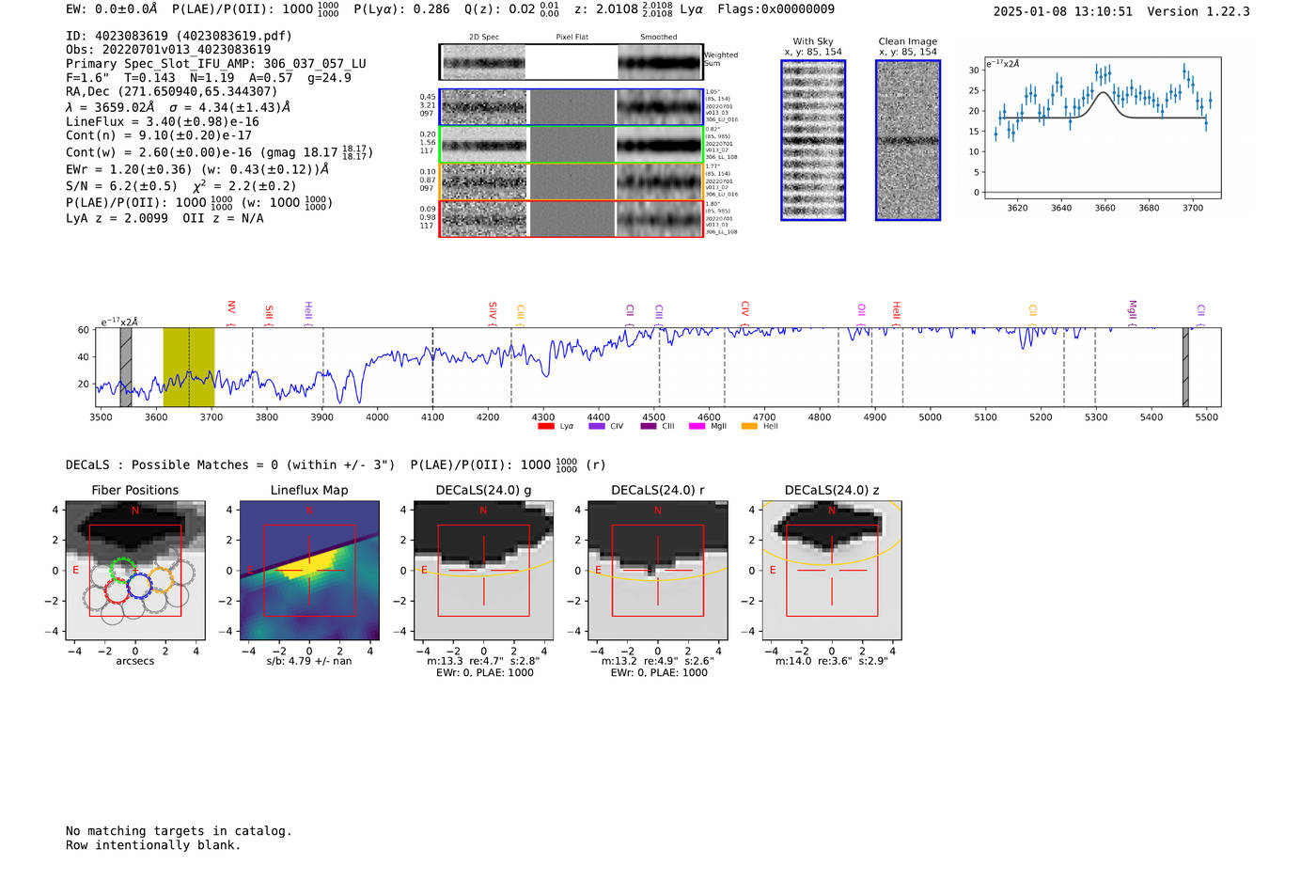The image size is (1316, 896).
Task: Click Primary Spec_Slot_IFU_AMP: 306_037_057_LU text
Action: (216, 64)
